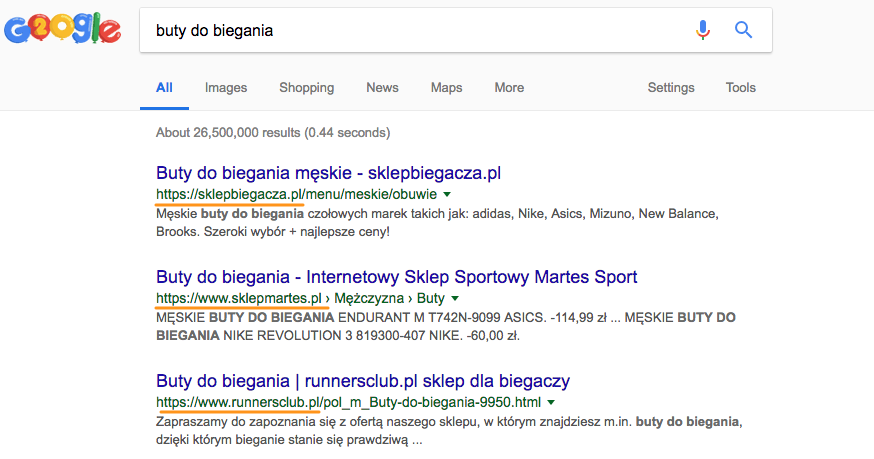Open 'Buty do biegania męskie - sklepbiegacza.pl' result
The width and height of the screenshot is (874, 459).
328,173
